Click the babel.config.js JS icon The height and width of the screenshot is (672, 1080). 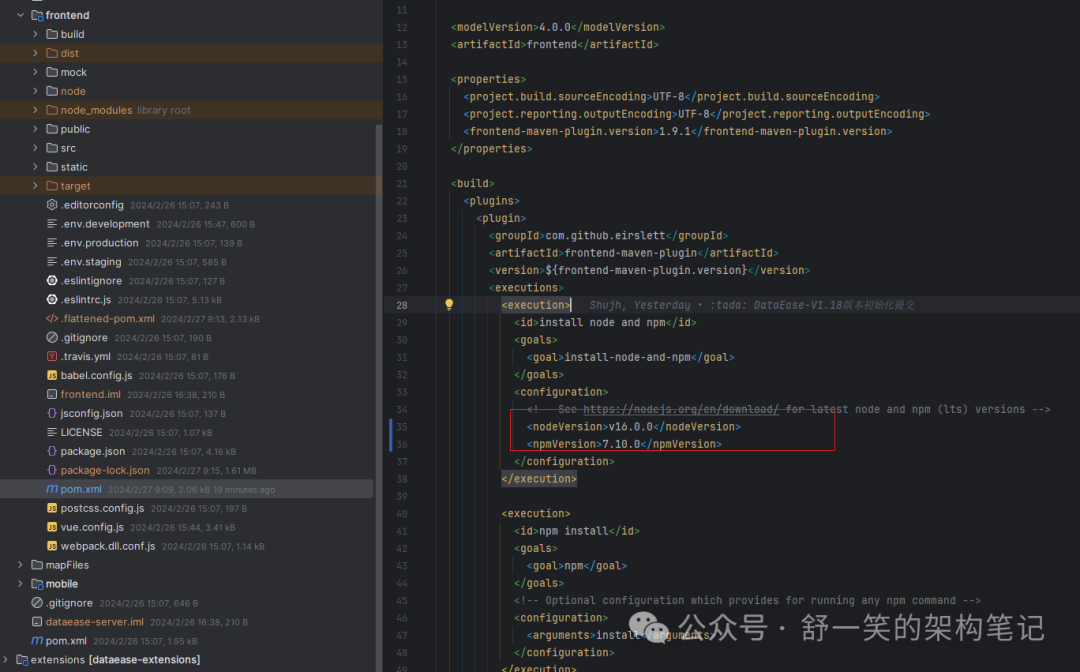[x=52, y=375]
